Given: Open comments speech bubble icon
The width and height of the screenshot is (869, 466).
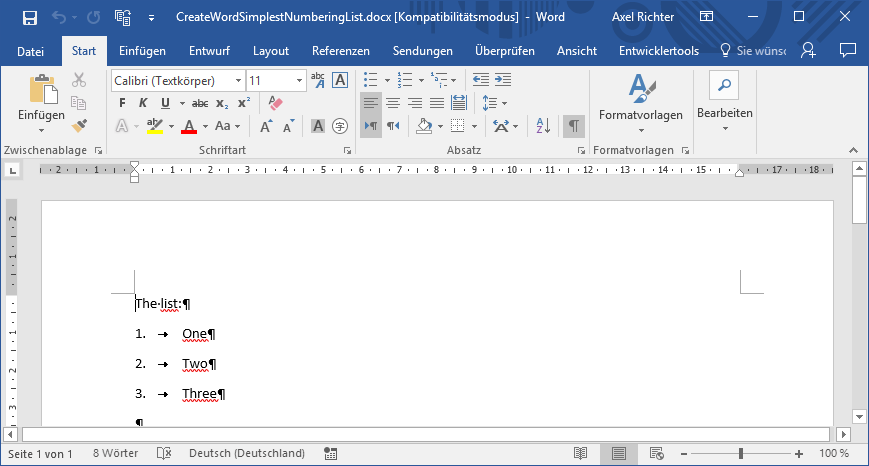Looking at the screenshot, I should (847, 50).
